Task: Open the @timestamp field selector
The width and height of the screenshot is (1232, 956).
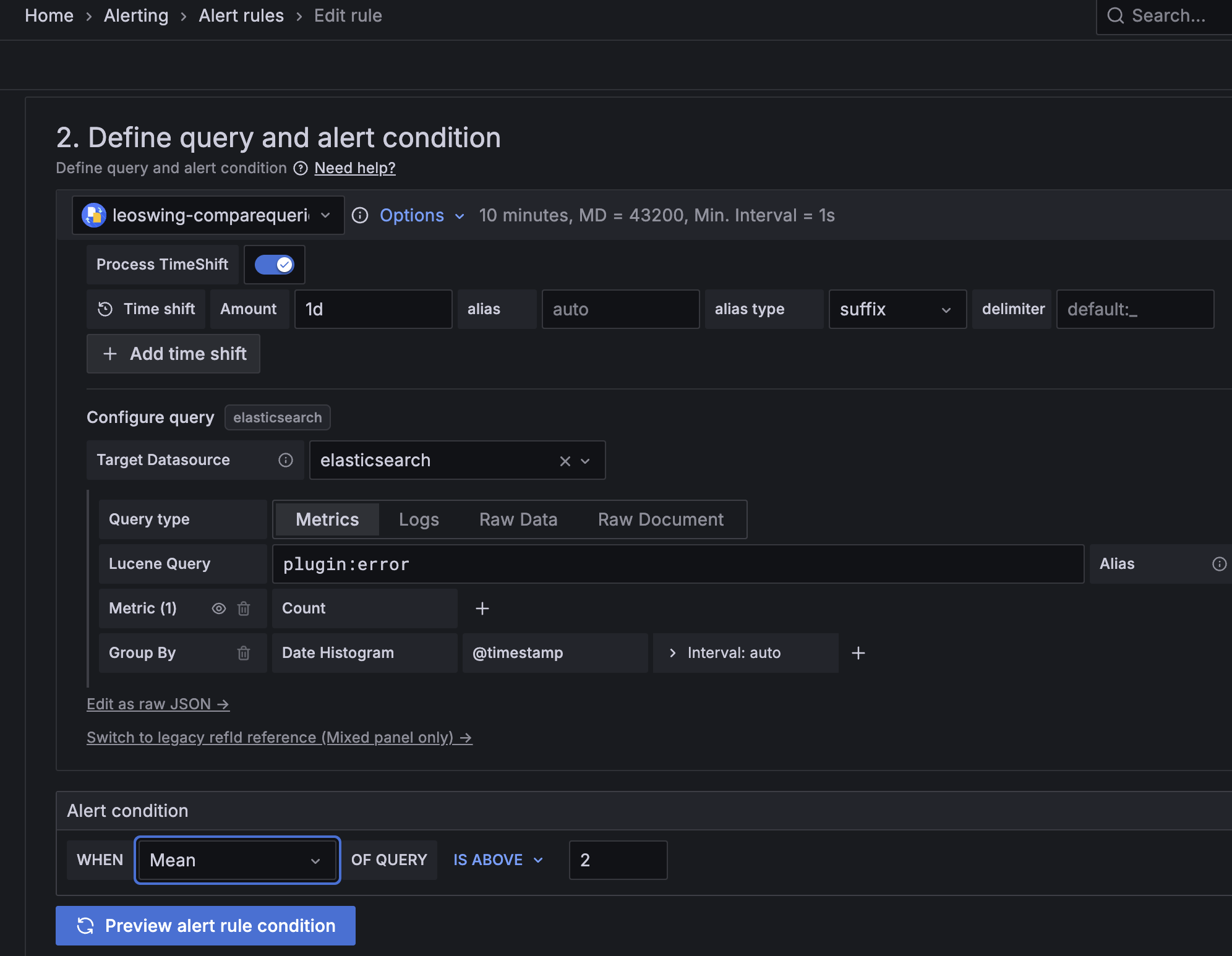Action: (x=555, y=653)
